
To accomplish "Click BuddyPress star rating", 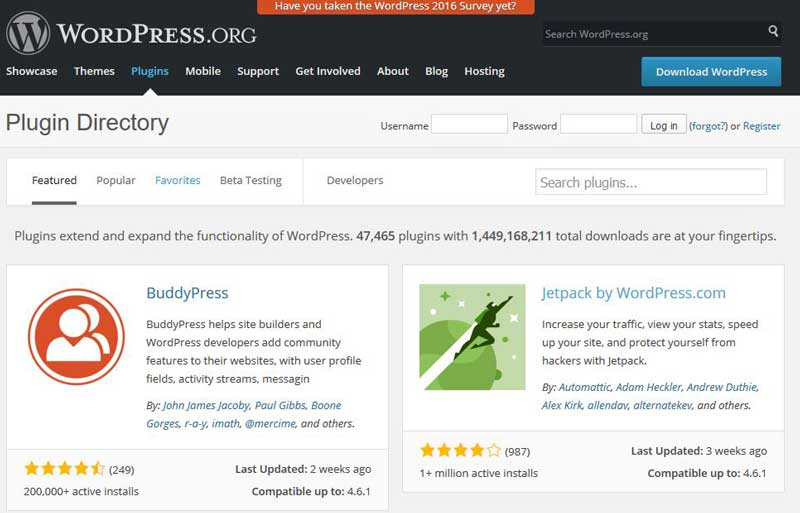I will 64,469.
